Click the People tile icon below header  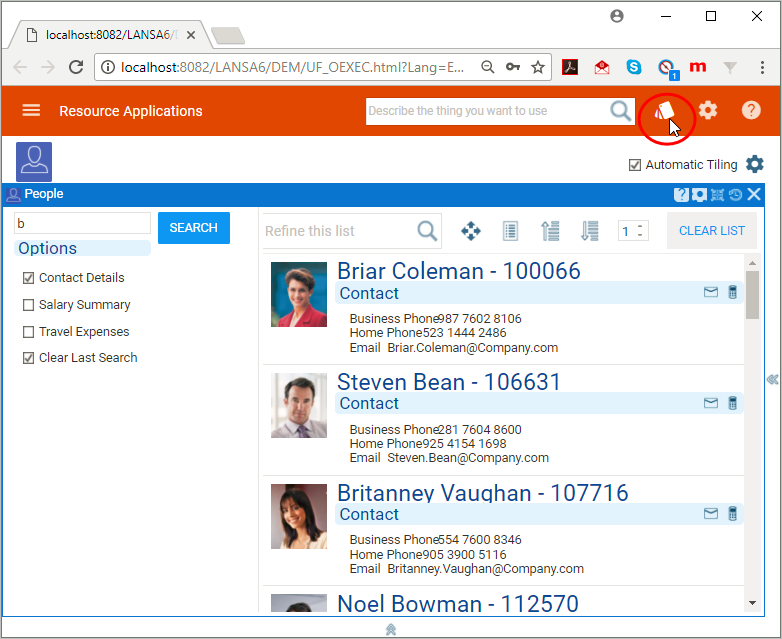coord(34,162)
